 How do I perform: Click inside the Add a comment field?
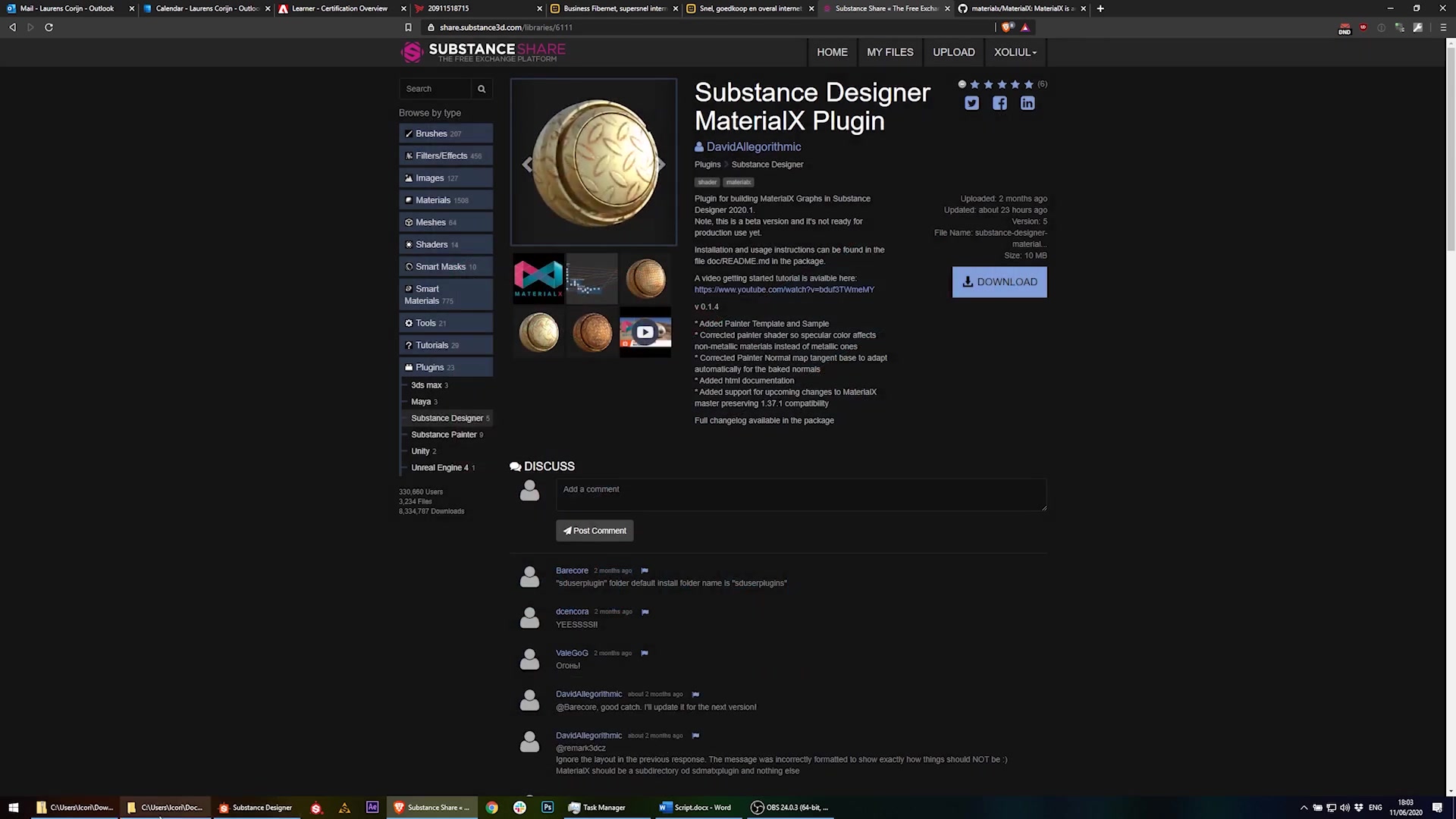tap(801, 494)
